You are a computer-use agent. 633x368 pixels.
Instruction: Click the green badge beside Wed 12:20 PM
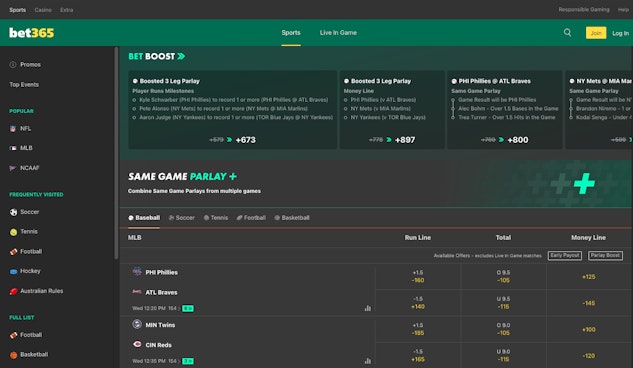[188, 308]
